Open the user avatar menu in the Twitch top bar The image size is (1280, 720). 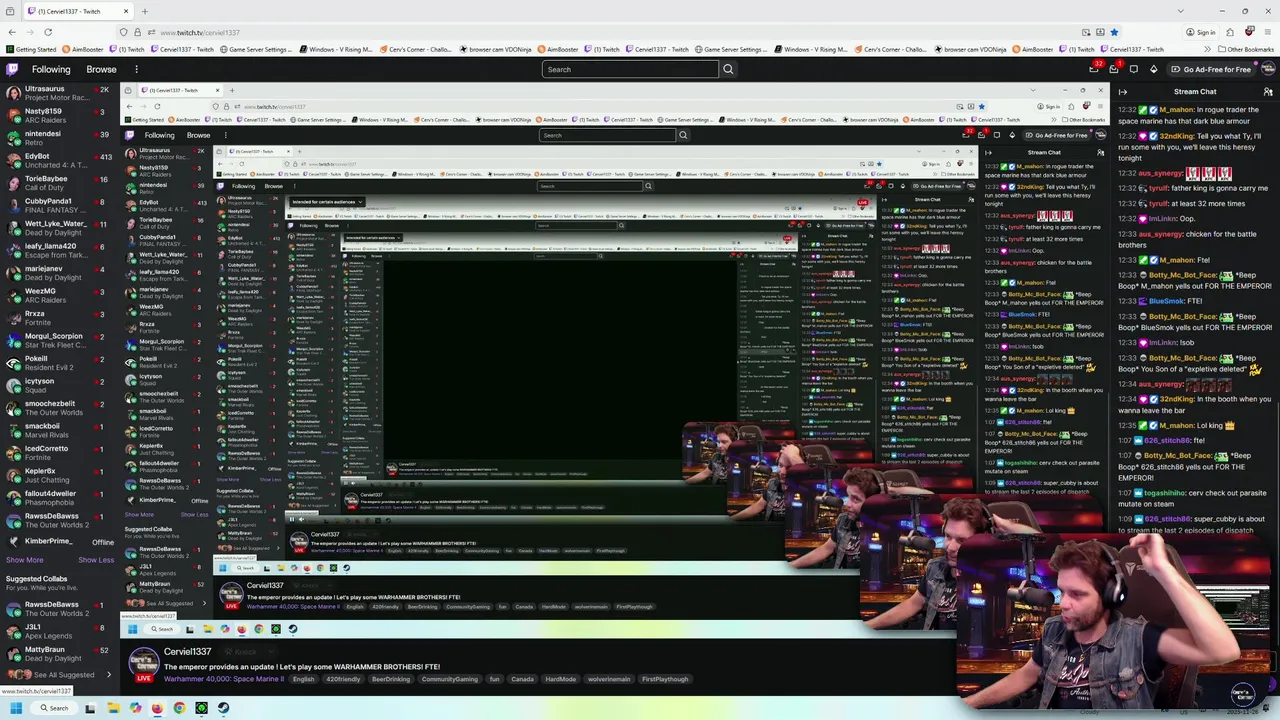pos(1268,69)
